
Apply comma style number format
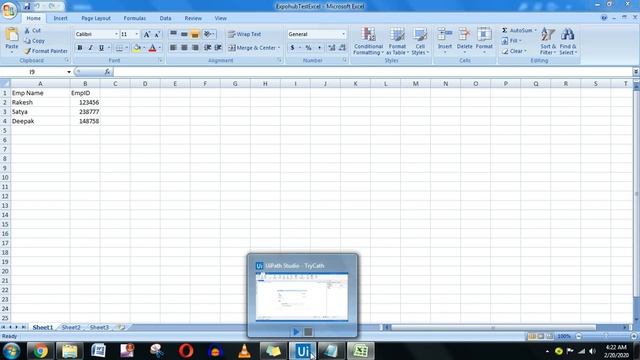[x=319, y=48]
